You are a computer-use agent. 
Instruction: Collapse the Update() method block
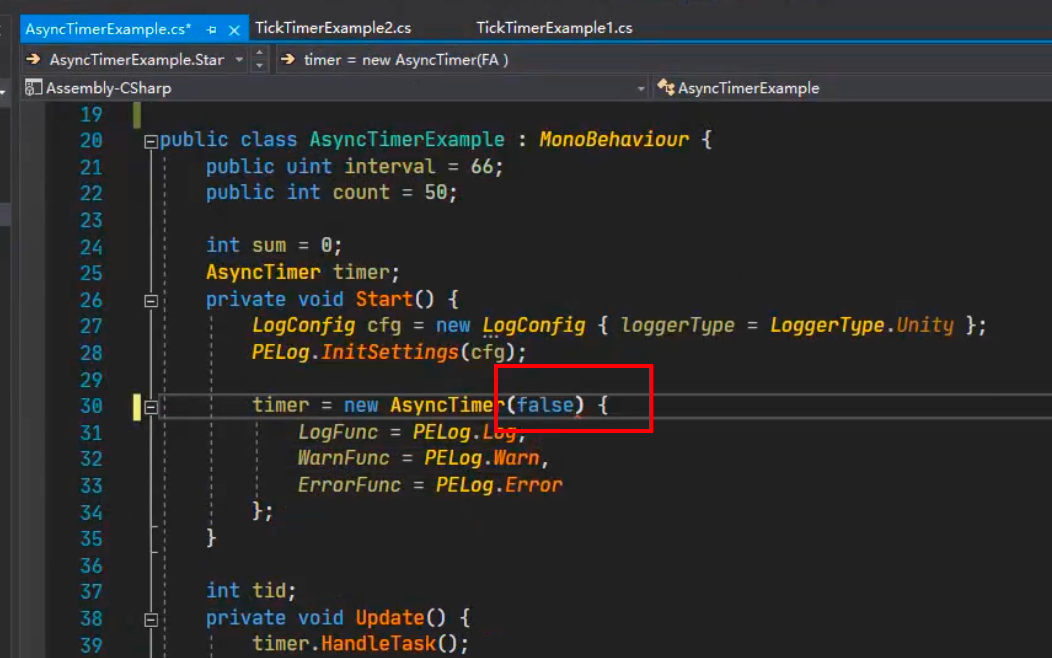[x=151, y=619]
